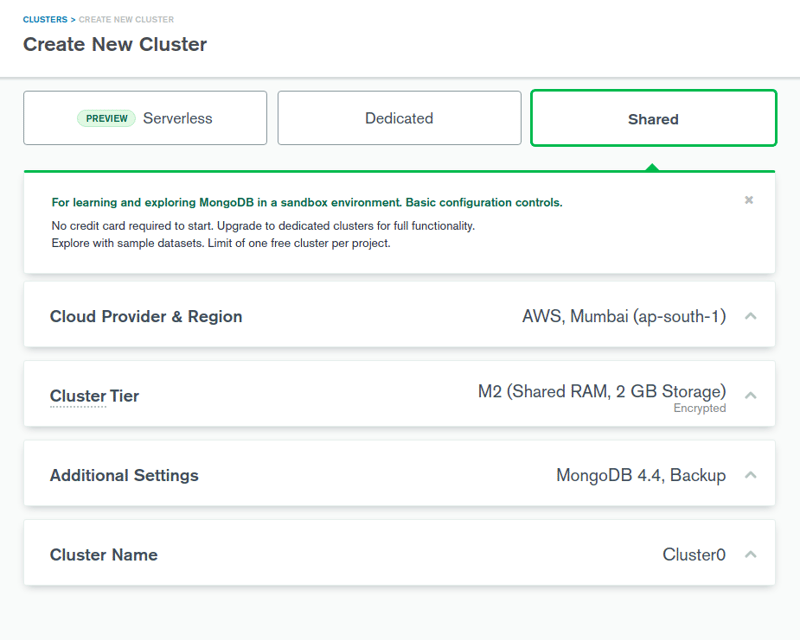This screenshot has height=640, width=800.
Task: Click the PREVIEW badge on Serverless
Action: 106,118
